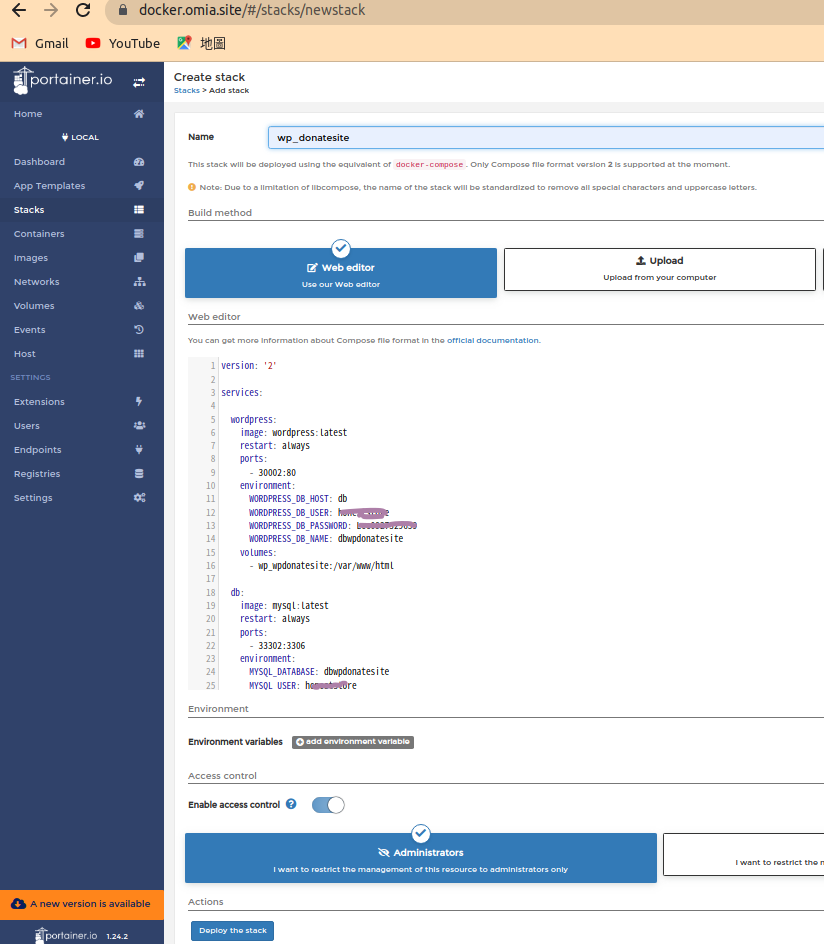Disable the Enable access control switch
Screen dimensions: 824x944
[x=328, y=805]
